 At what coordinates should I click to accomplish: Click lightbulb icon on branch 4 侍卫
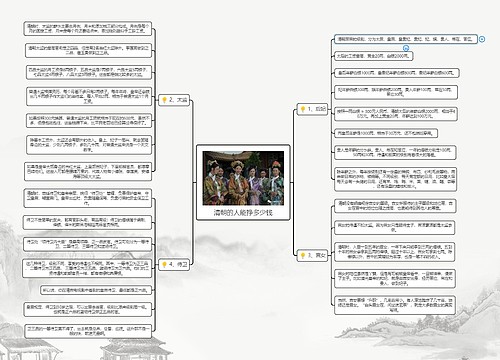coord(164,264)
